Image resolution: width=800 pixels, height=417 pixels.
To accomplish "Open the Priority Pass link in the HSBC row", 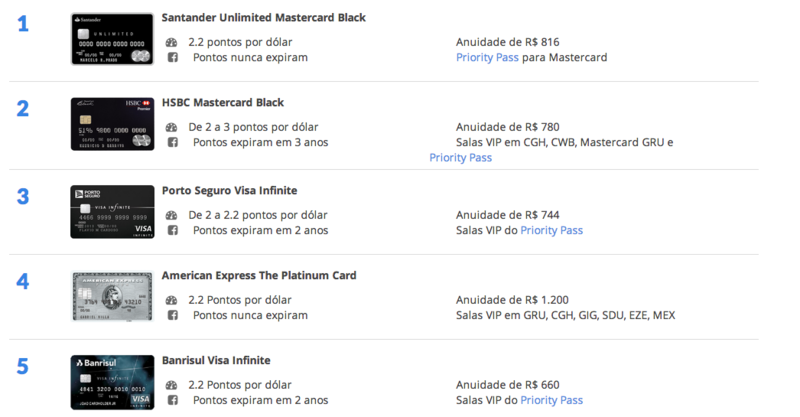I will [x=460, y=157].
